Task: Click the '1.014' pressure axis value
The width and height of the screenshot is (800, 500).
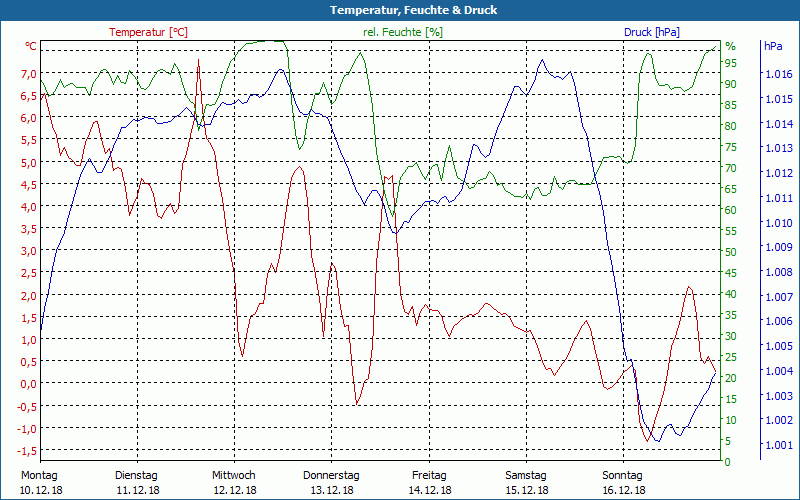Action: pos(779,124)
